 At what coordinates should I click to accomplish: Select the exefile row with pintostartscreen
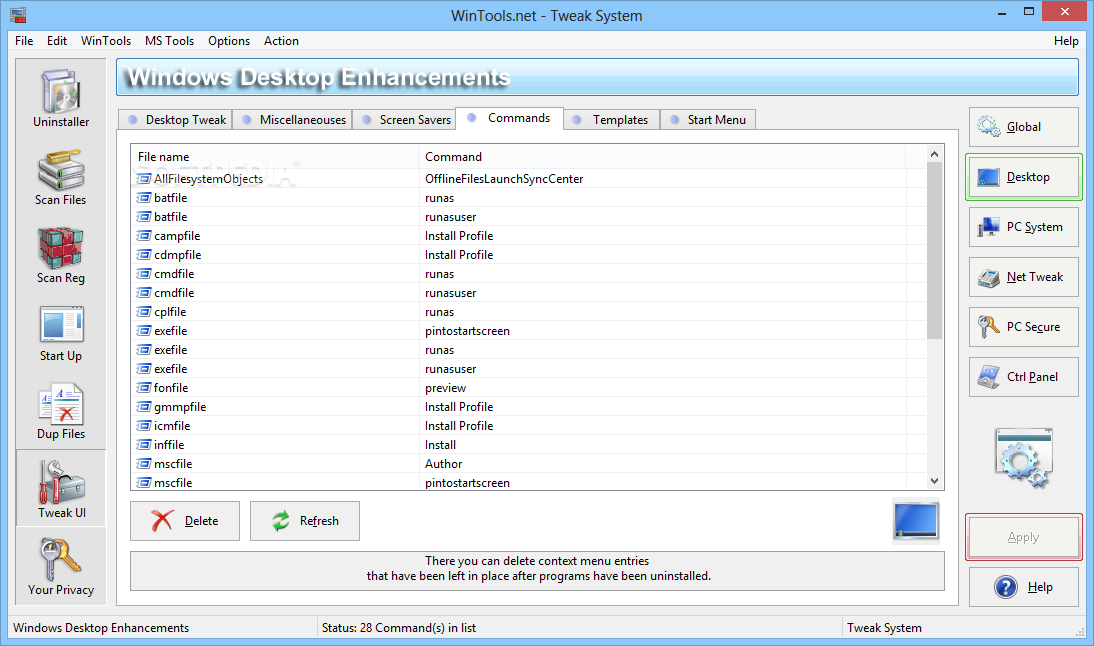pyautogui.click(x=528, y=331)
